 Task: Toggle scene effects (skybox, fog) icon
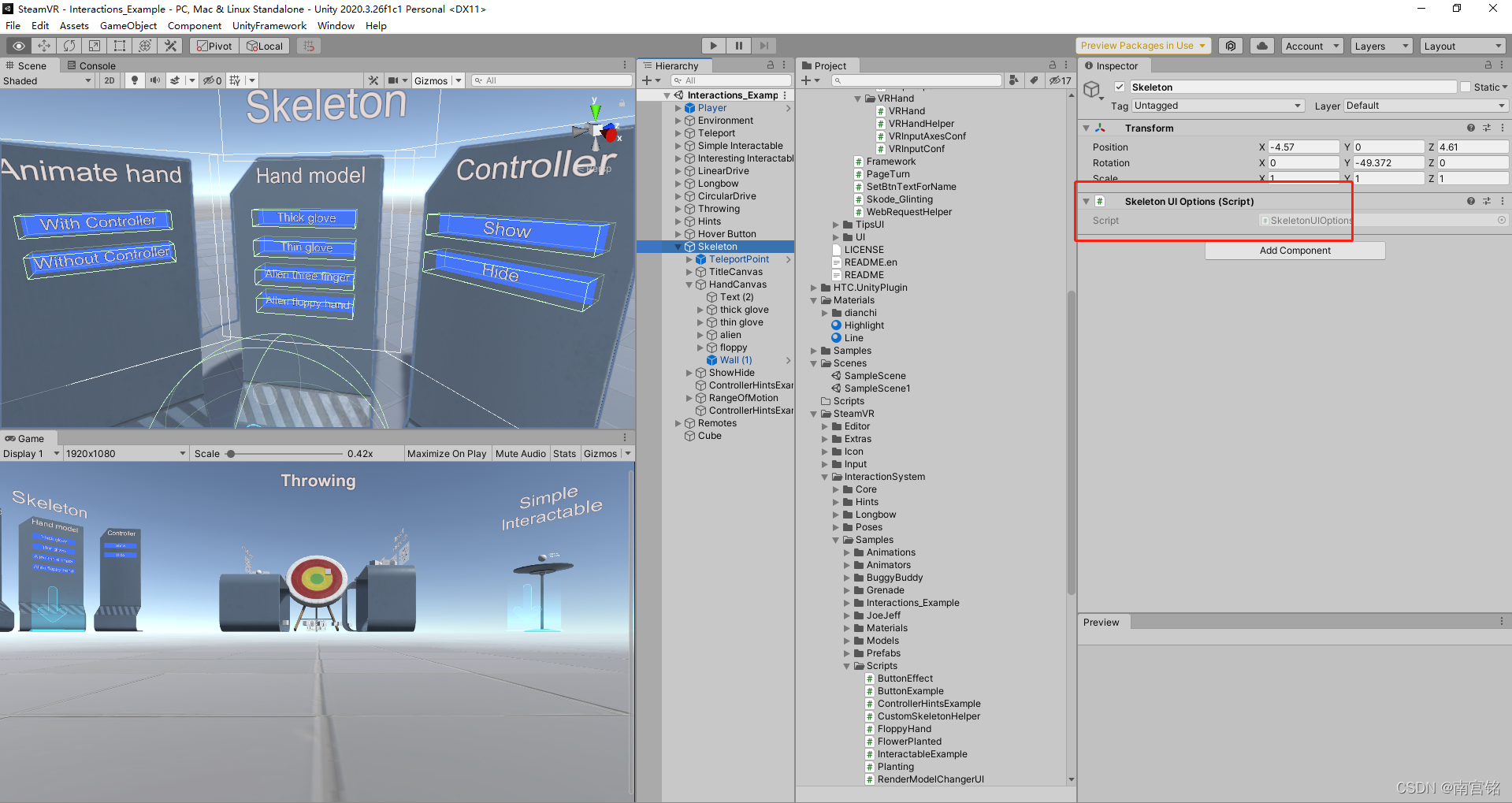(x=175, y=80)
